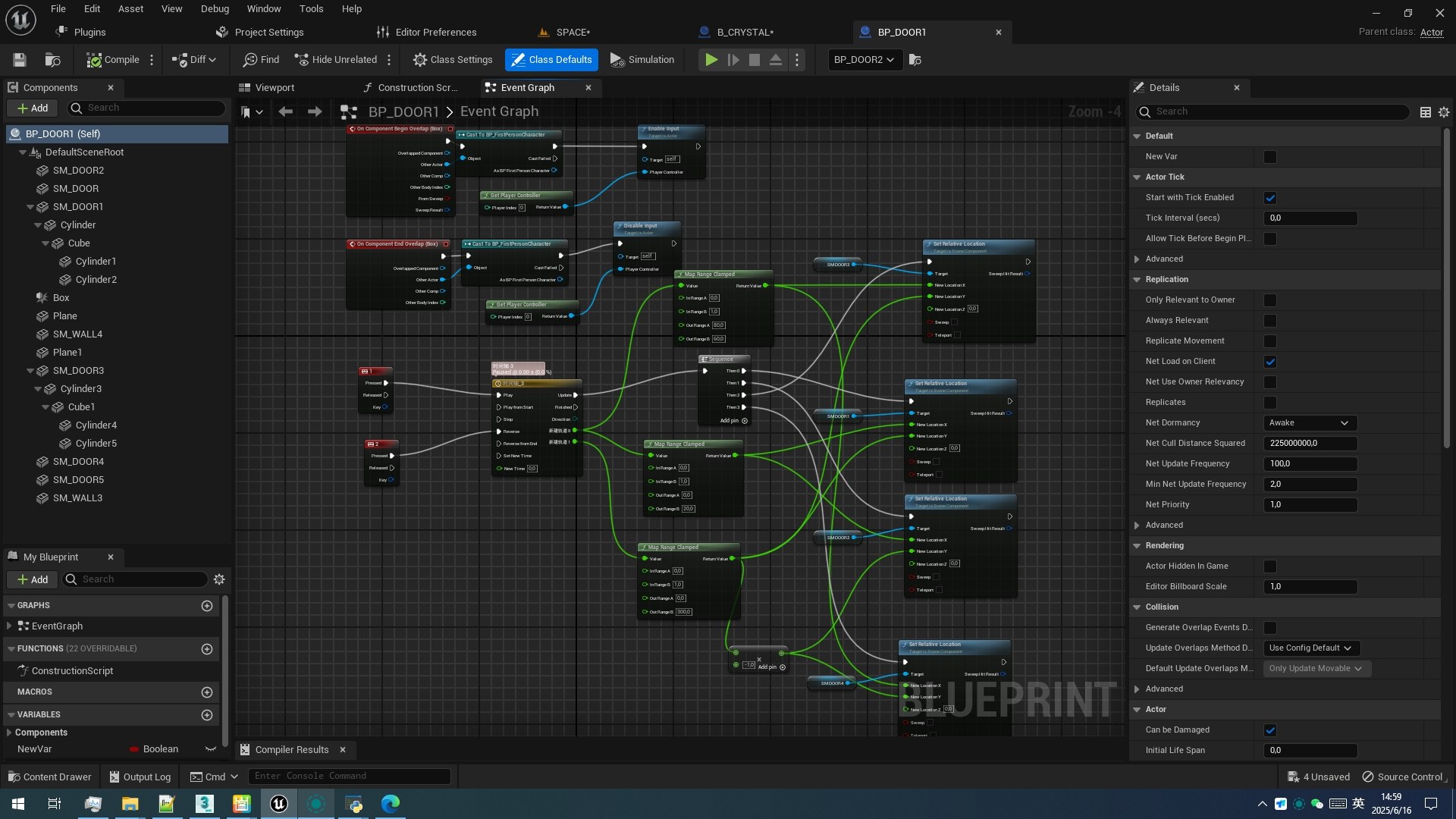The height and width of the screenshot is (819, 1456).
Task: Open Find in blueprint
Action: pos(262,60)
